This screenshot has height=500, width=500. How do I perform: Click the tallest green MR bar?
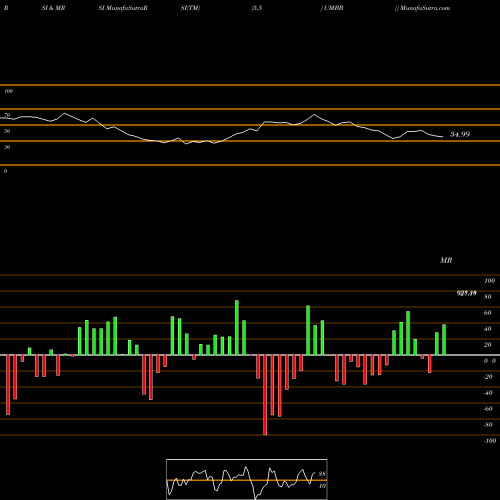point(237,328)
